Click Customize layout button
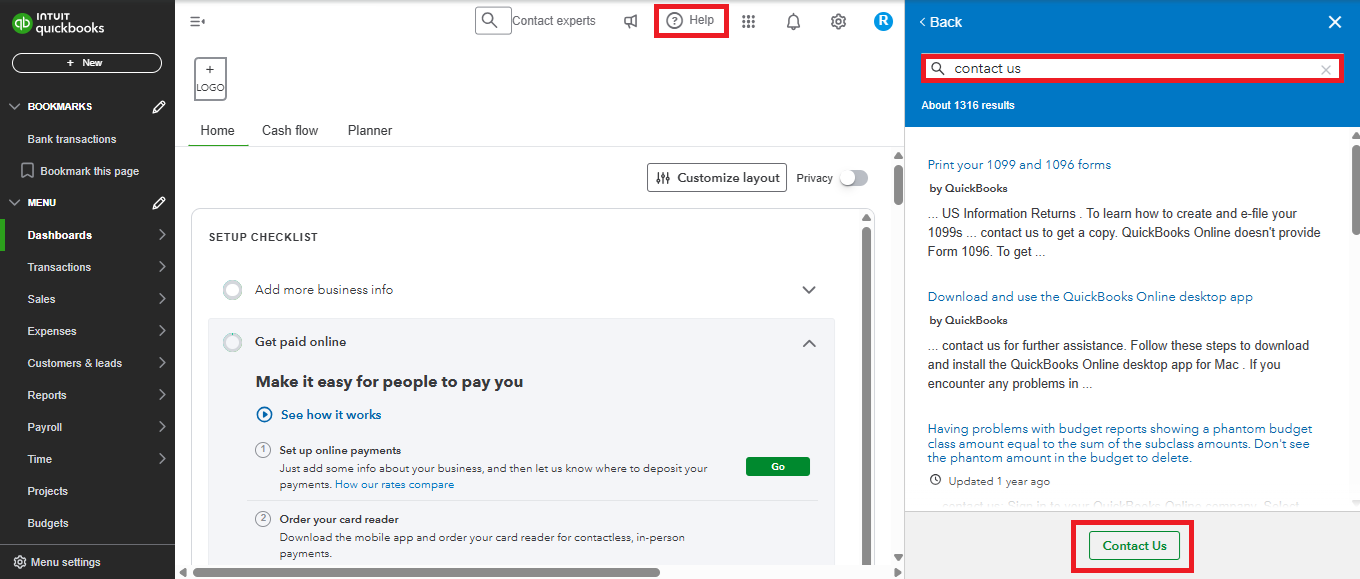The width and height of the screenshot is (1360, 579). 717,178
